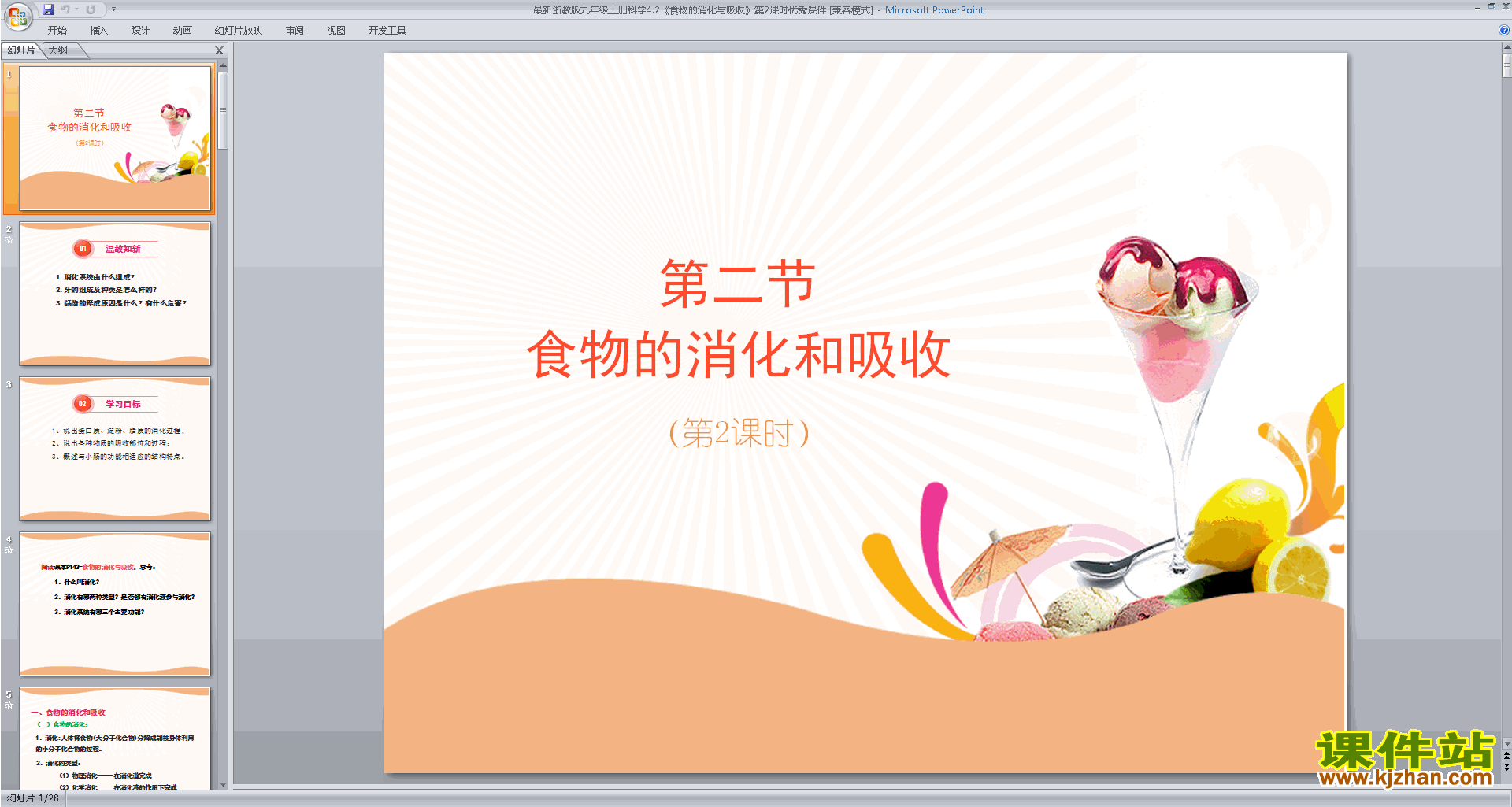1512x807 pixels.
Task: Click main editor scroll up arrow
Action: [1506, 47]
